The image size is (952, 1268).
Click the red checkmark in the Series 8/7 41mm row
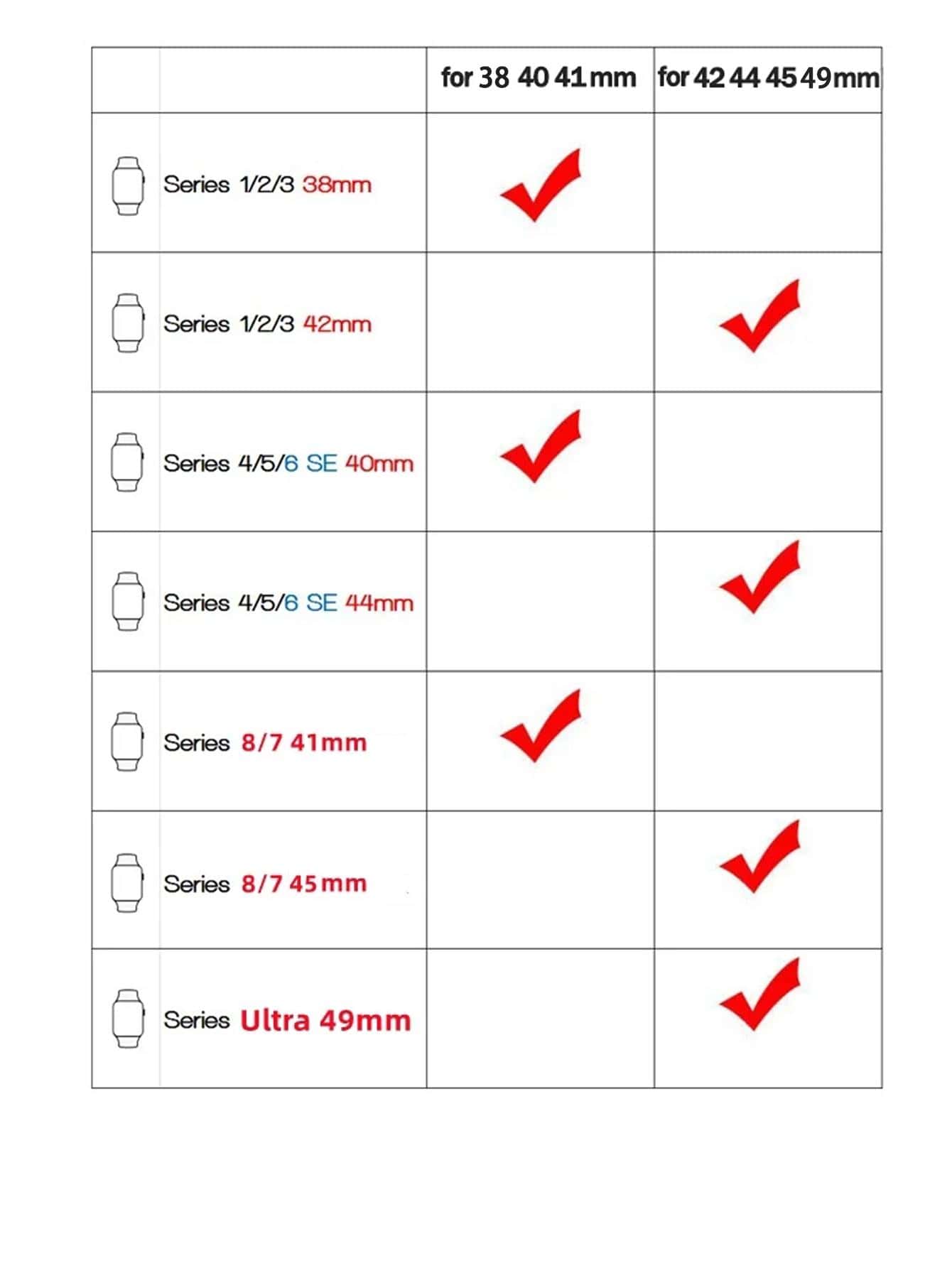[x=541, y=725]
